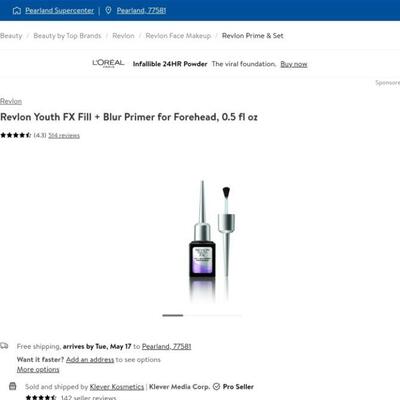Navigate to Revlon Face Makeup breadcrumb
Image resolution: width=400 pixels, height=400 pixels.
(178, 36)
